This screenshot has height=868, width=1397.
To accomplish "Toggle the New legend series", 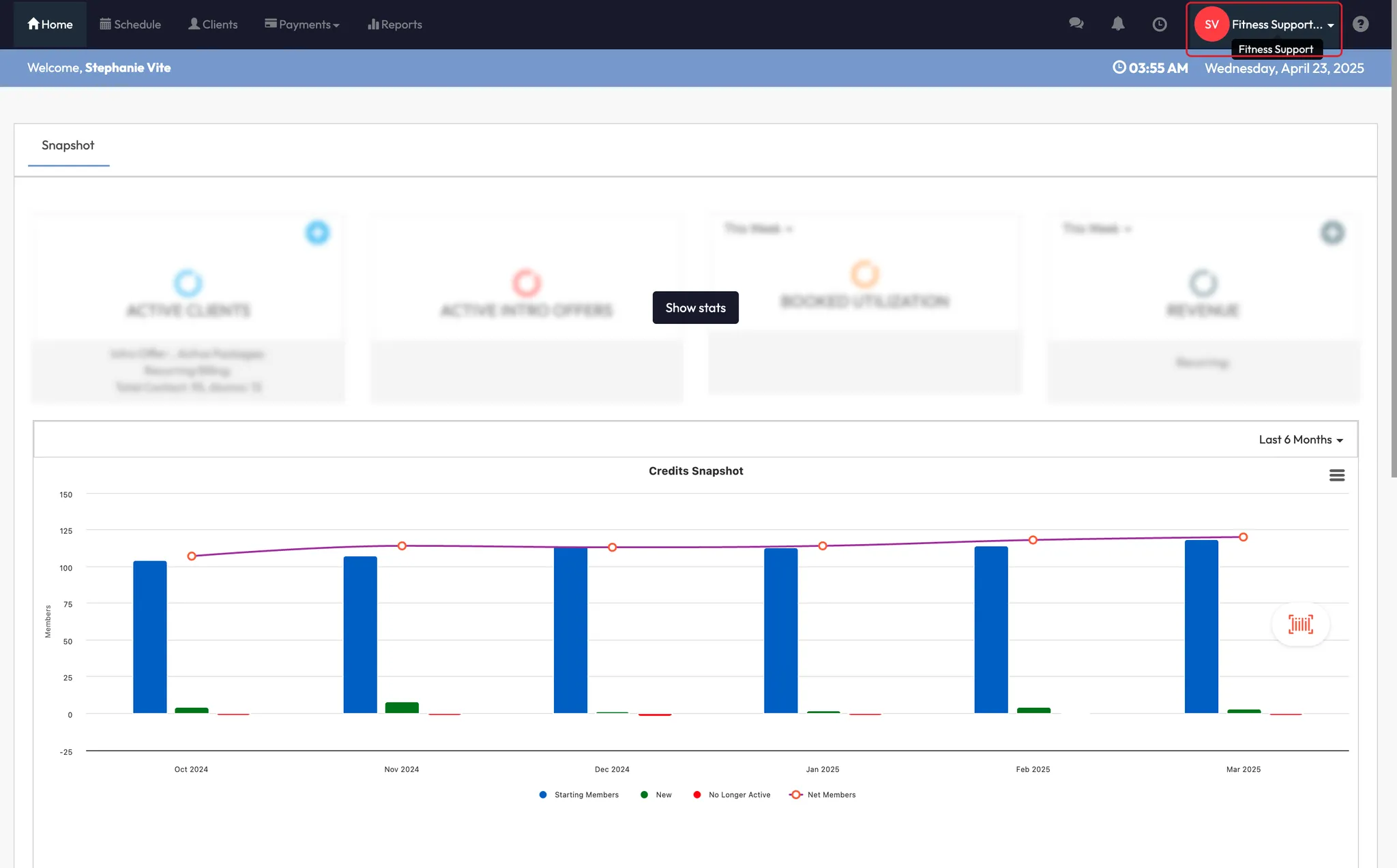I will pos(663,795).
